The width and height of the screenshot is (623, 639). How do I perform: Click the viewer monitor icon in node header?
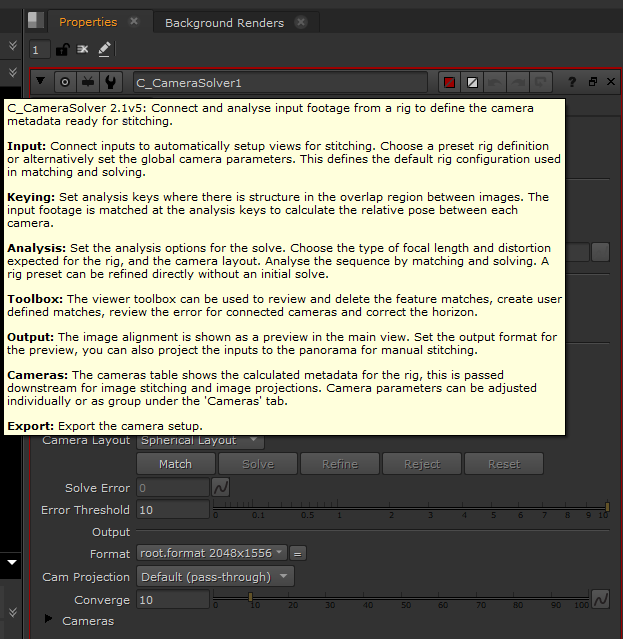pos(88,82)
